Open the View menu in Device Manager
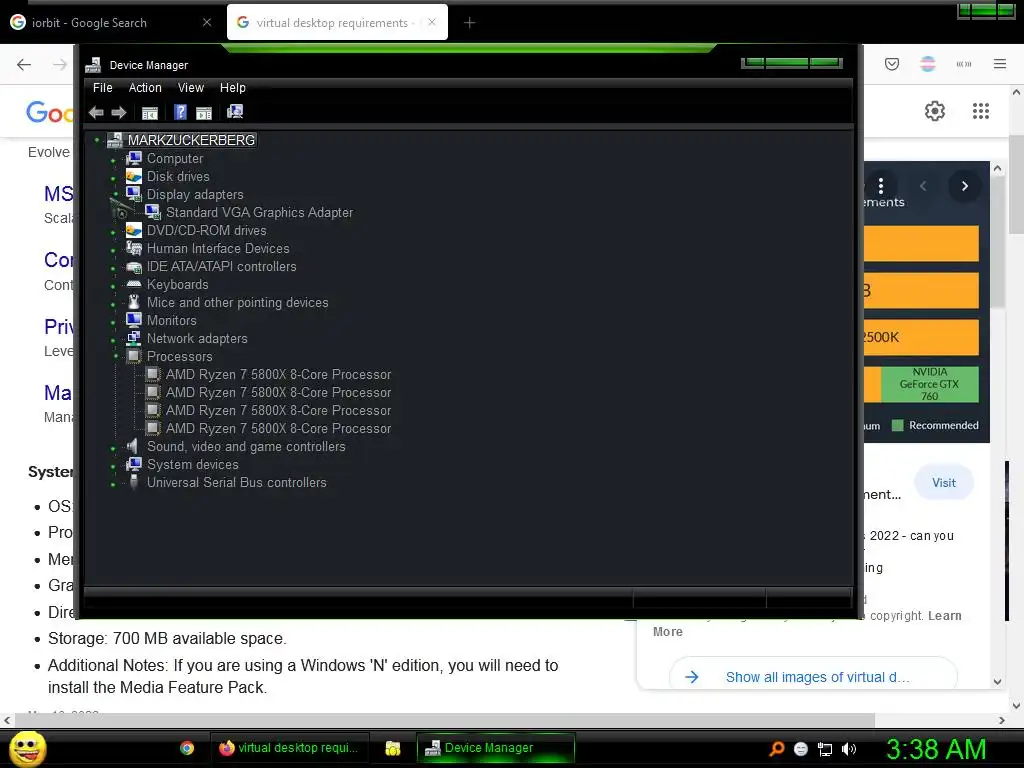Image resolution: width=1024 pixels, height=768 pixels. [191, 88]
